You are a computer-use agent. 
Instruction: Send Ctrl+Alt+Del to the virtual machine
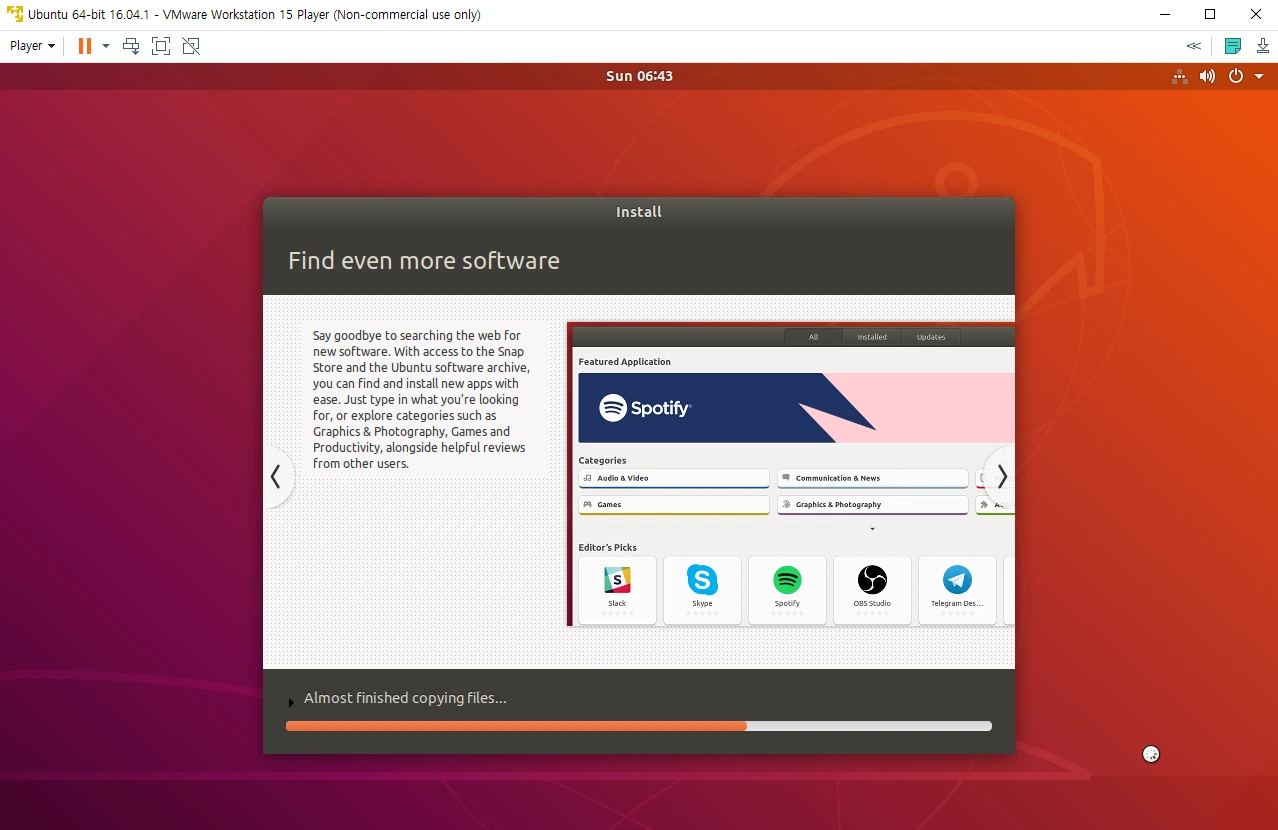131,46
